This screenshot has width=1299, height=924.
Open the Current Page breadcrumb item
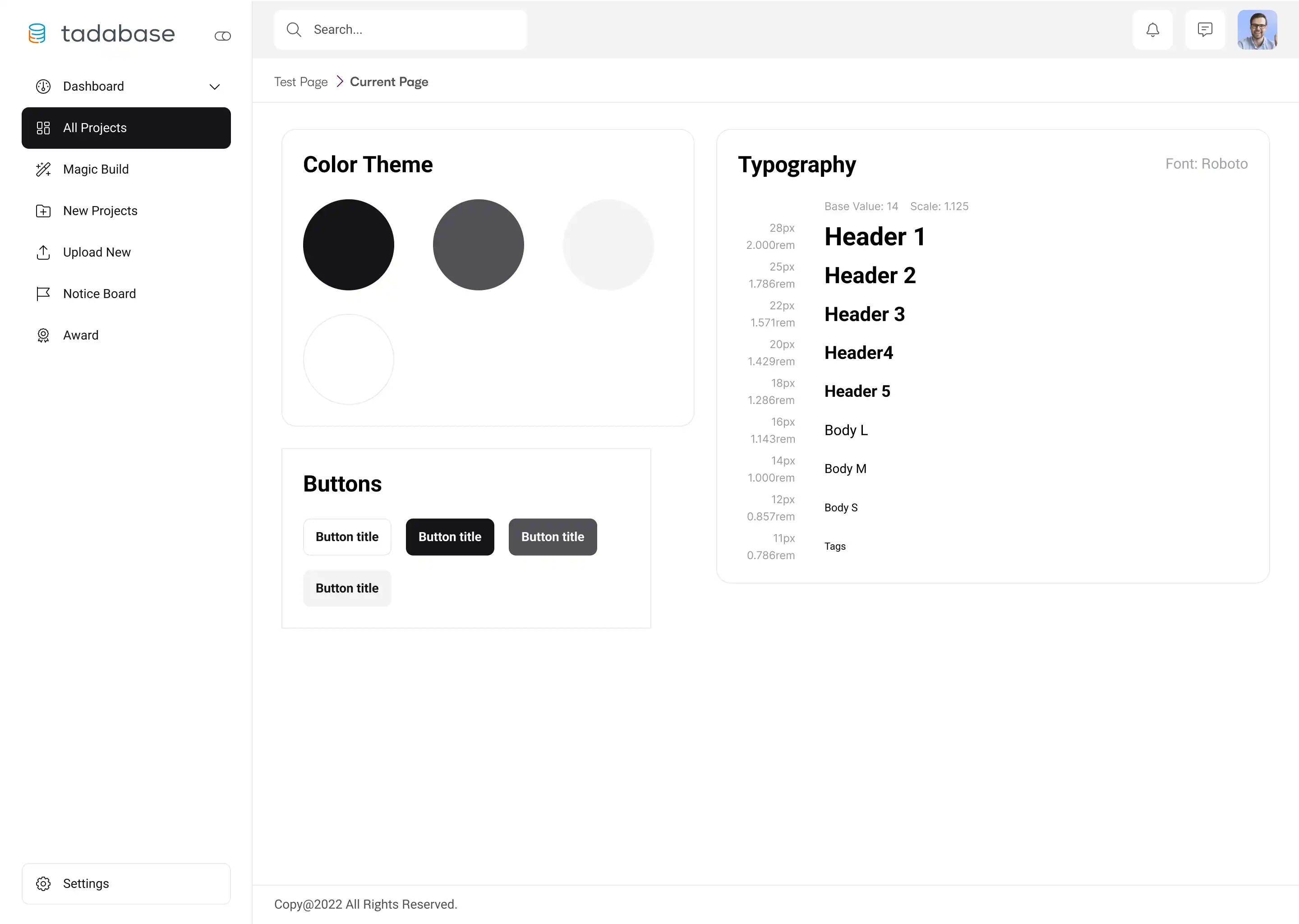coord(389,81)
